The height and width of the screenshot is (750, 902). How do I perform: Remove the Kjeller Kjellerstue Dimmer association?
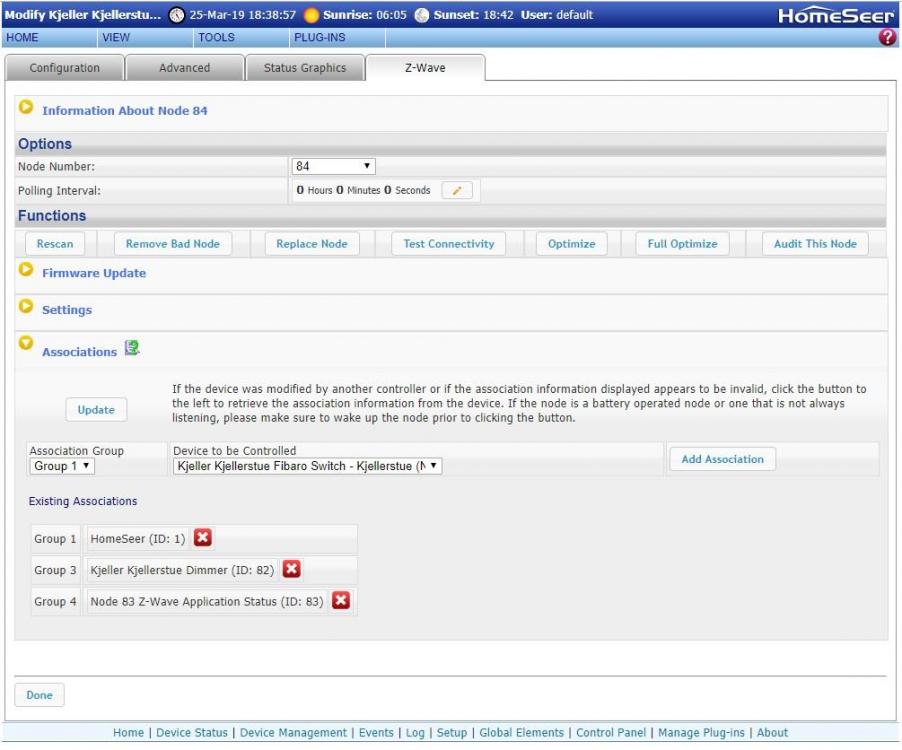pyautogui.click(x=291, y=569)
